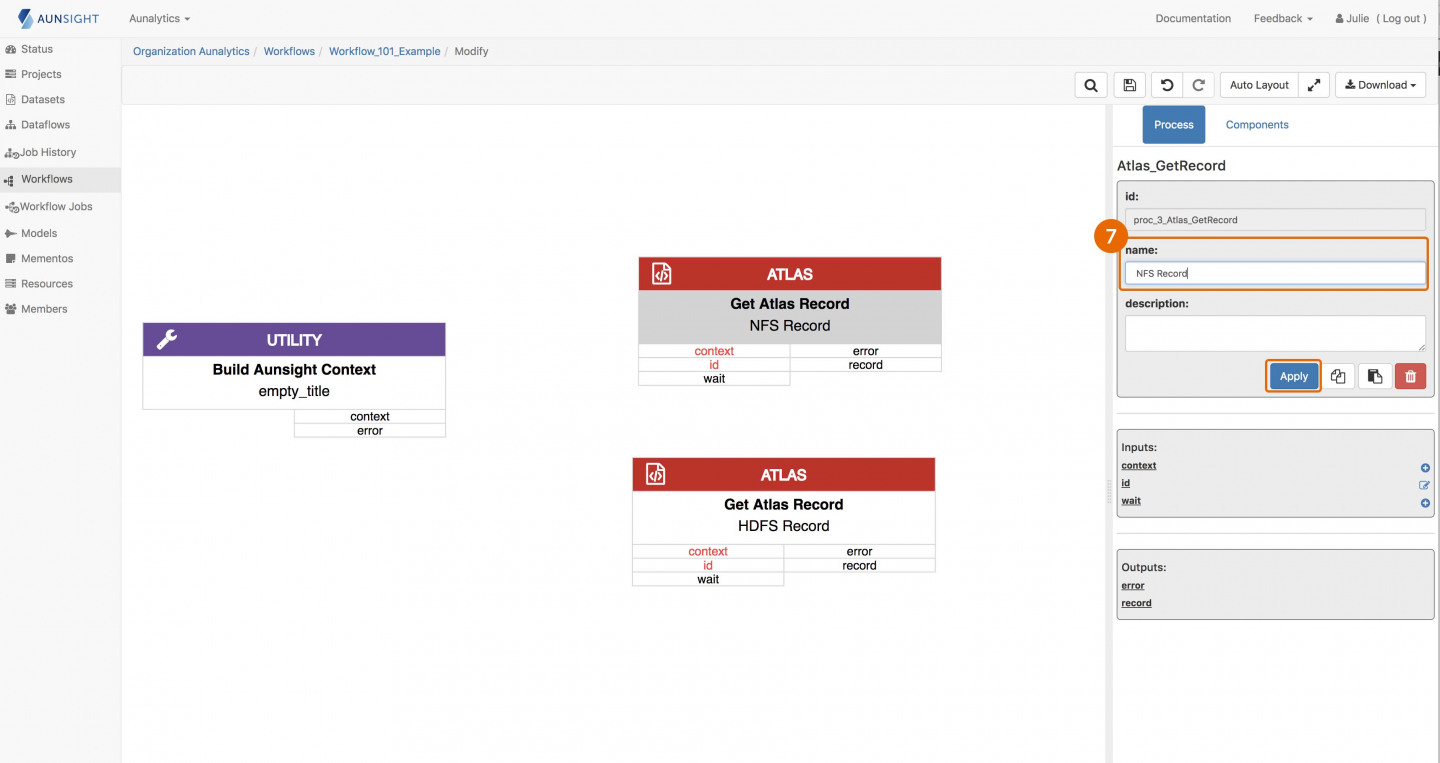Click id input port on HDFS Record node
Screen dimensions: 1440x763
(x=708, y=565)
